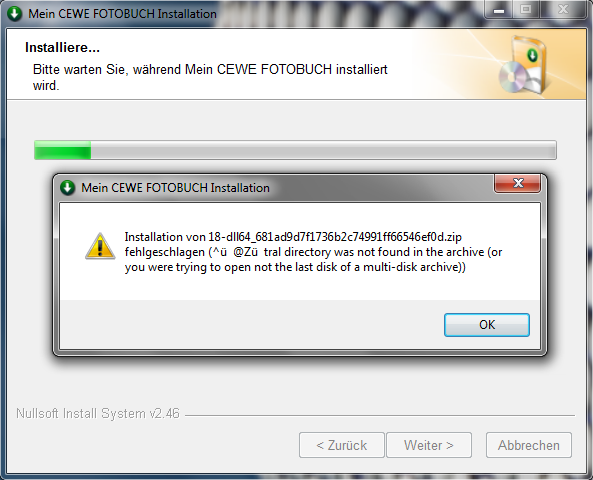Click the software box and CD image

point(525,65)
